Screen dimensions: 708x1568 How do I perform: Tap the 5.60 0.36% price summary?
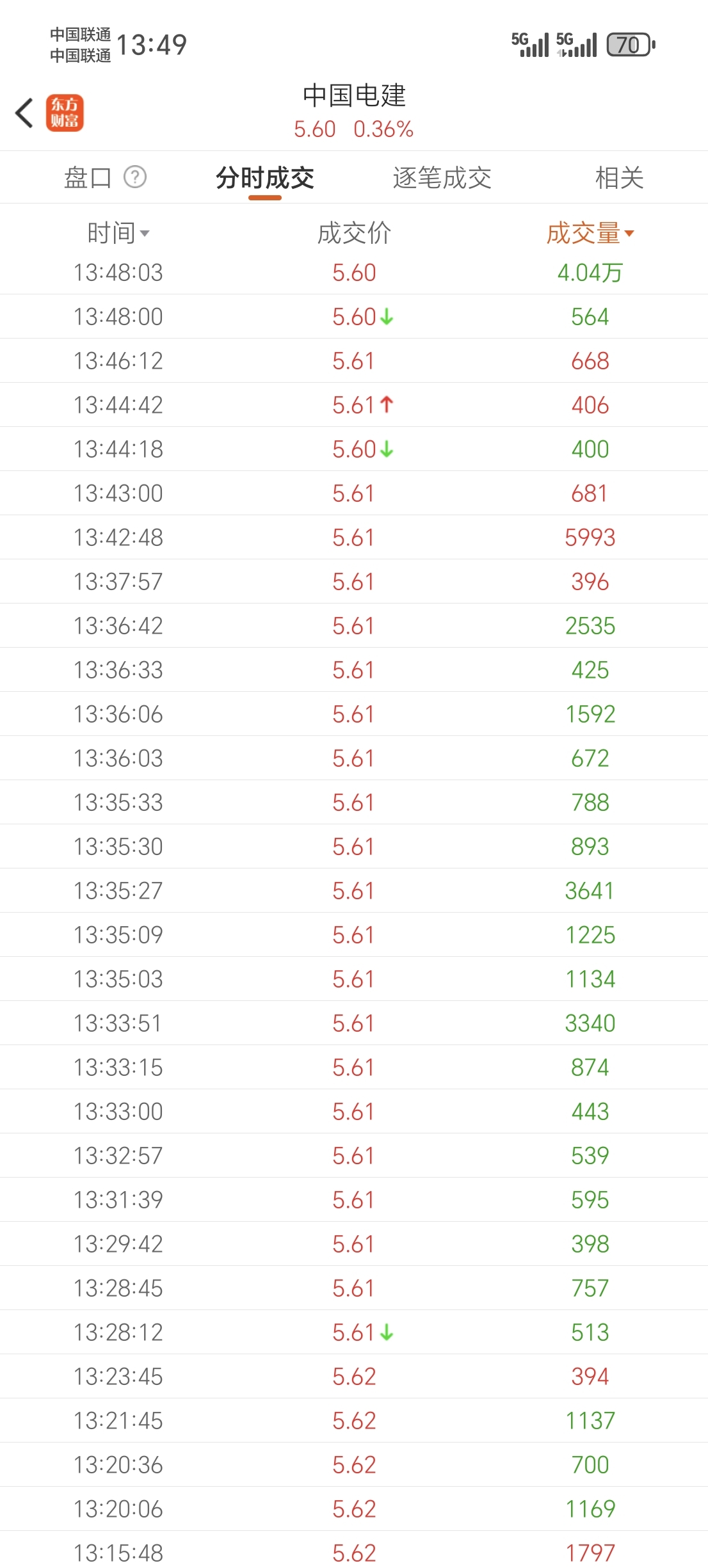point(353,129)
